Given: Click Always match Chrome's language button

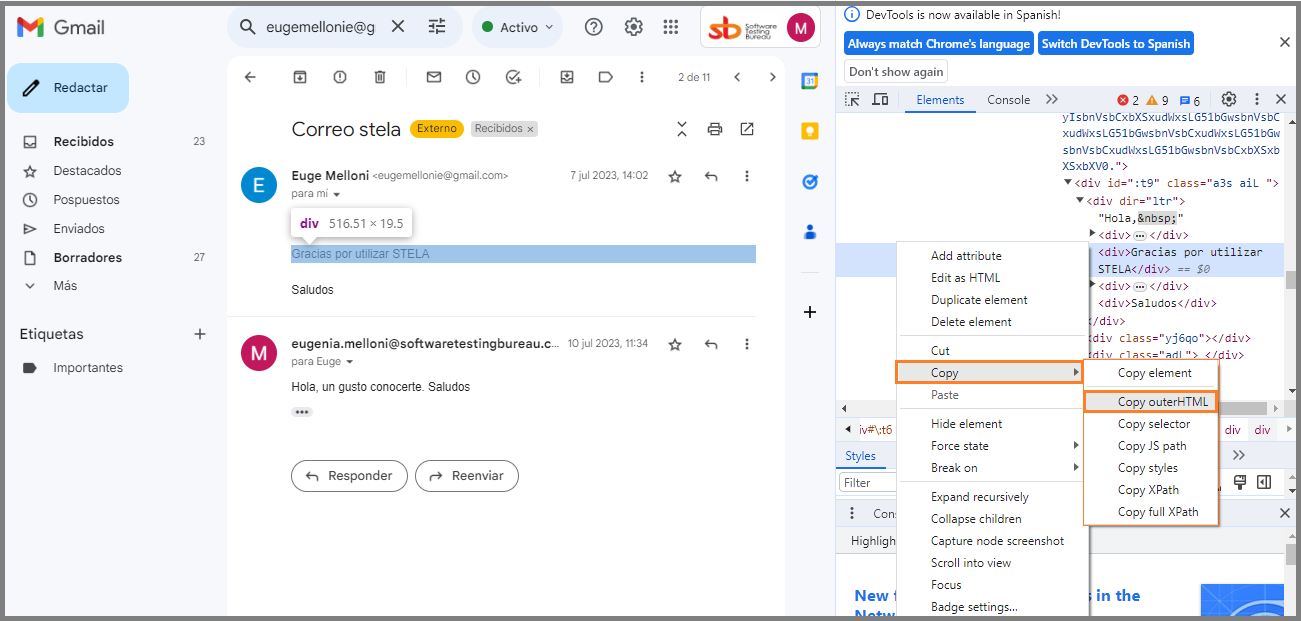Looking at the screenshot, I should (x=939, y=44).
